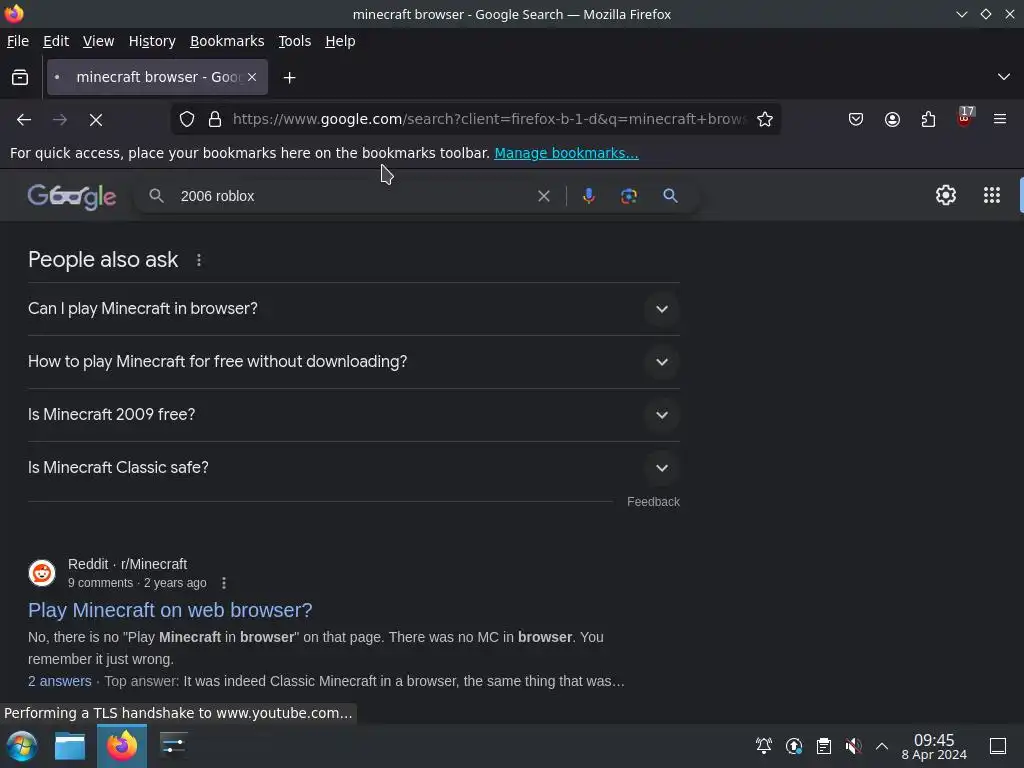The height and width of the screenshot is (768, 1024).
Task: Stop loading the page
Action: click(x=96, y=120)
